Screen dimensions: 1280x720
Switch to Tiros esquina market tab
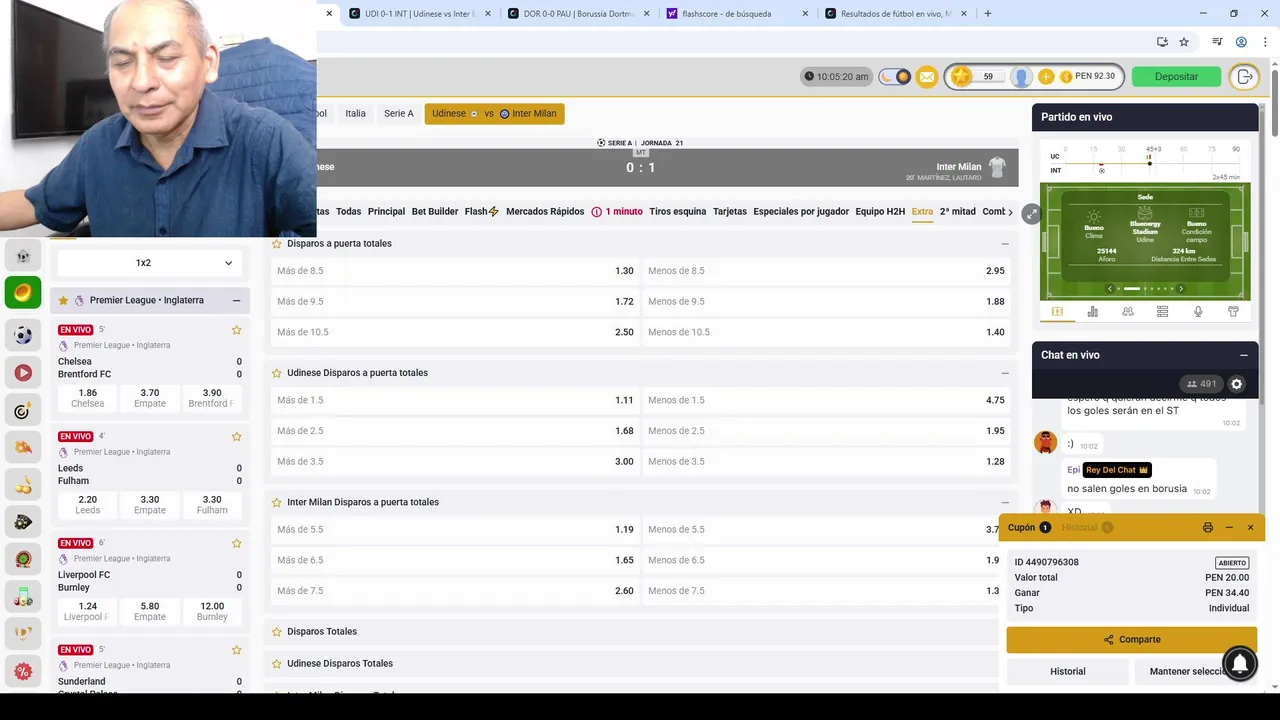(x=677, y=212)
